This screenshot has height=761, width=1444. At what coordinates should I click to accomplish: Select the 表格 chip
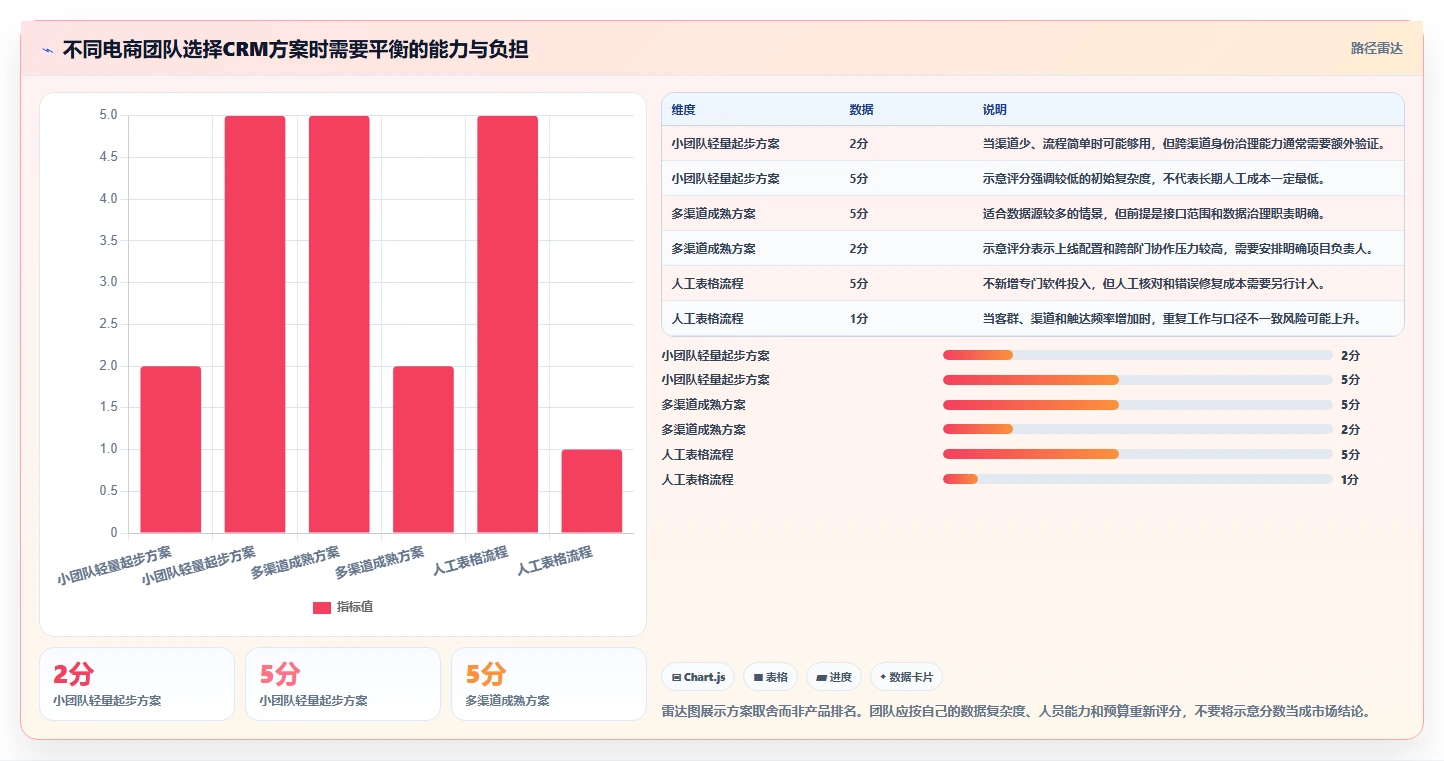pyautogui.click(x=770, y=677)
